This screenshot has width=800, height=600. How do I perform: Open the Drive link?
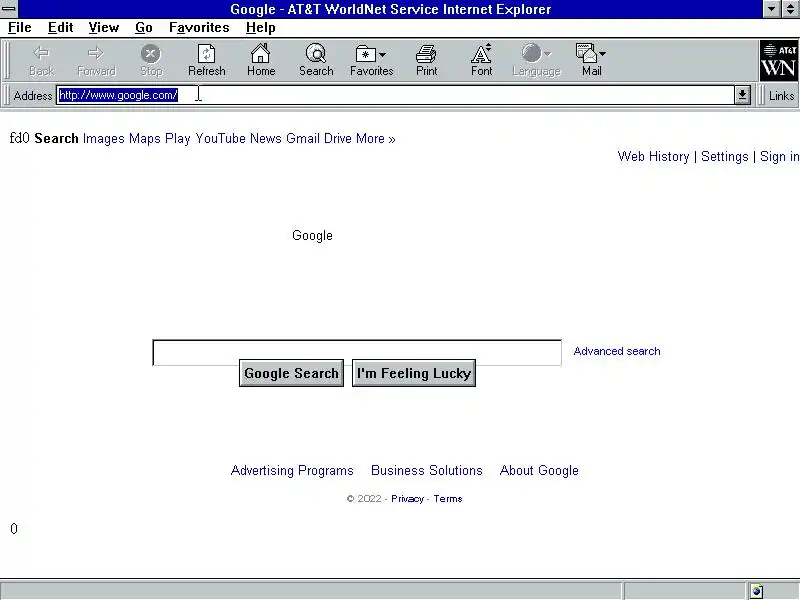click(338, 139)
